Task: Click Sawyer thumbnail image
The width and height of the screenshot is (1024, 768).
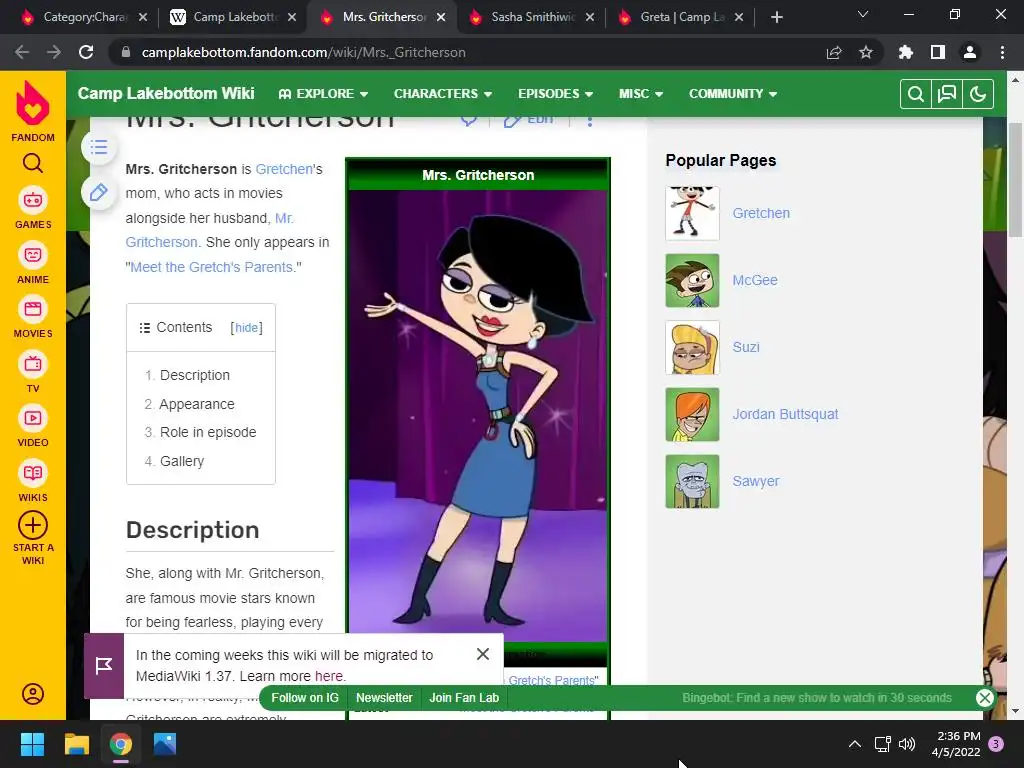Action: [x=692, y=481]
